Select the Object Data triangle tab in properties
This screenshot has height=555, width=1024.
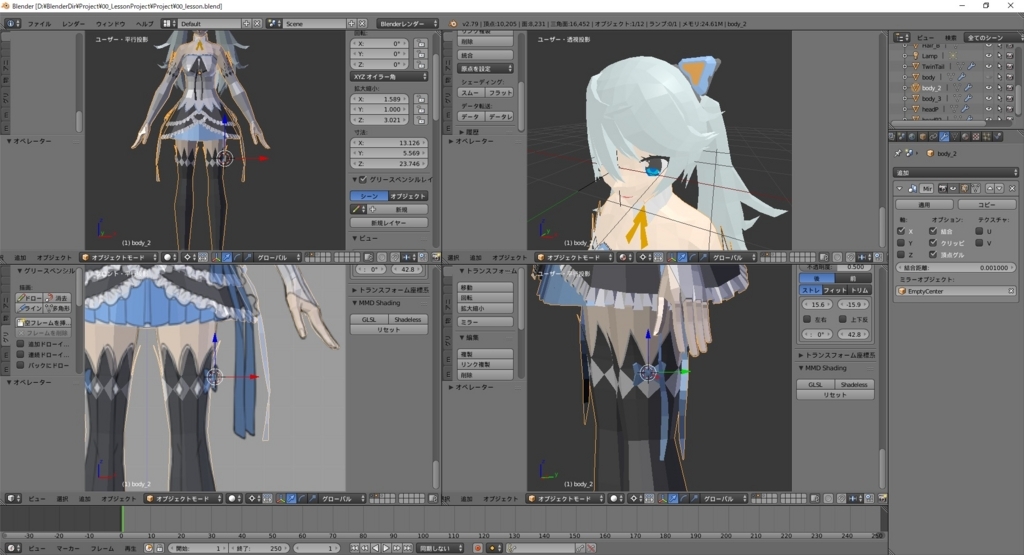(x=955, y=136)
